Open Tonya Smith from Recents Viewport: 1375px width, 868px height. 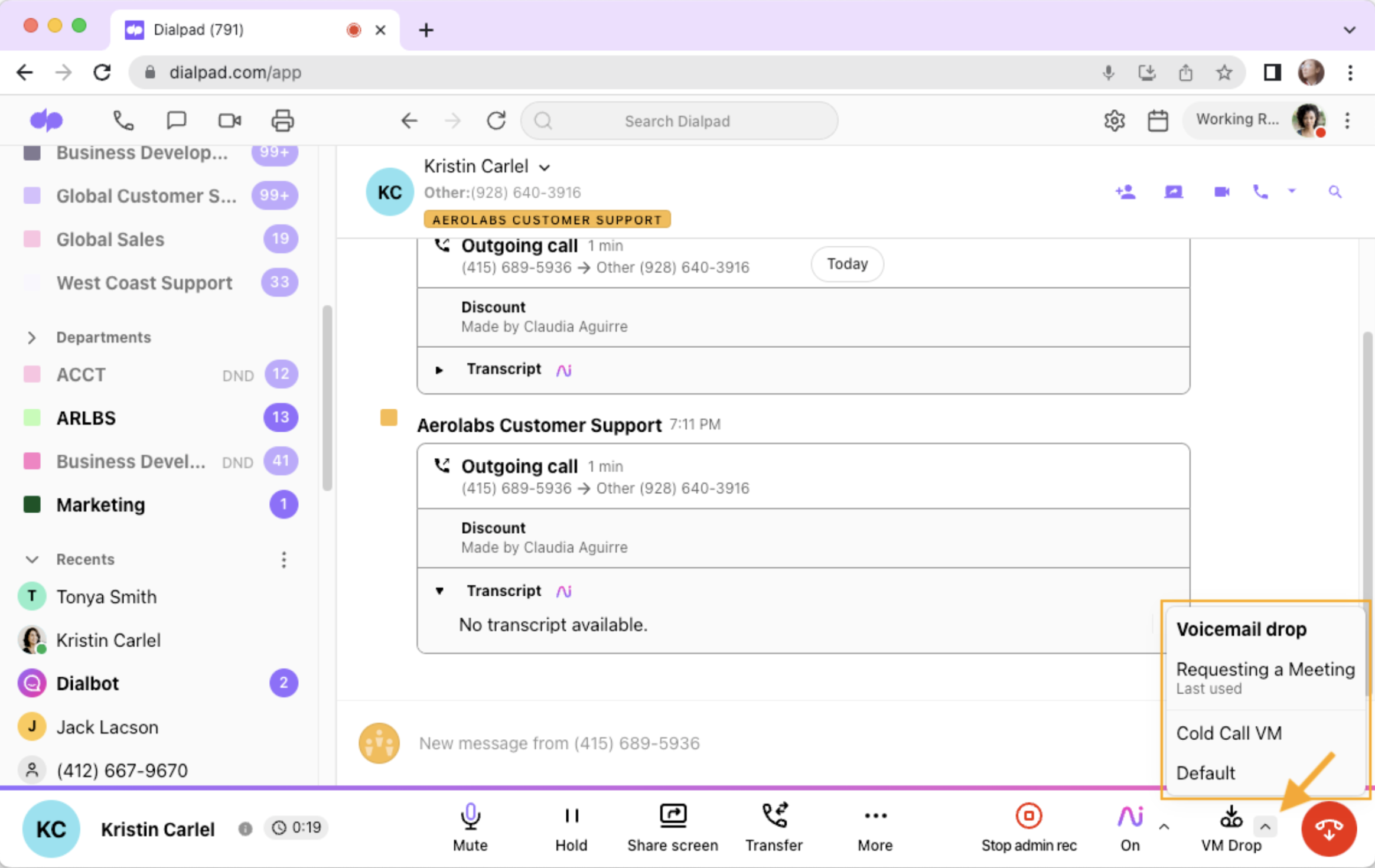coord(106,596)
